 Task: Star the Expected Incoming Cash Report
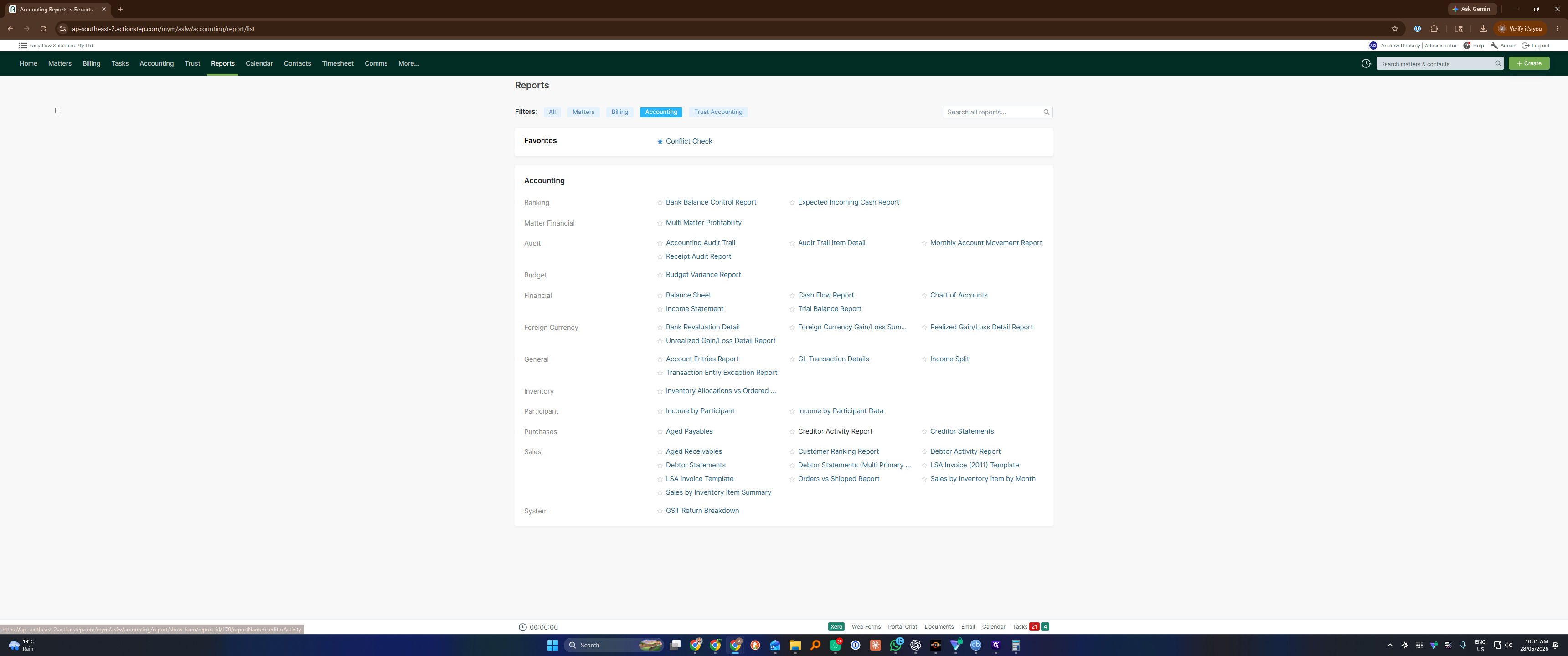click(x=792, y=203)
